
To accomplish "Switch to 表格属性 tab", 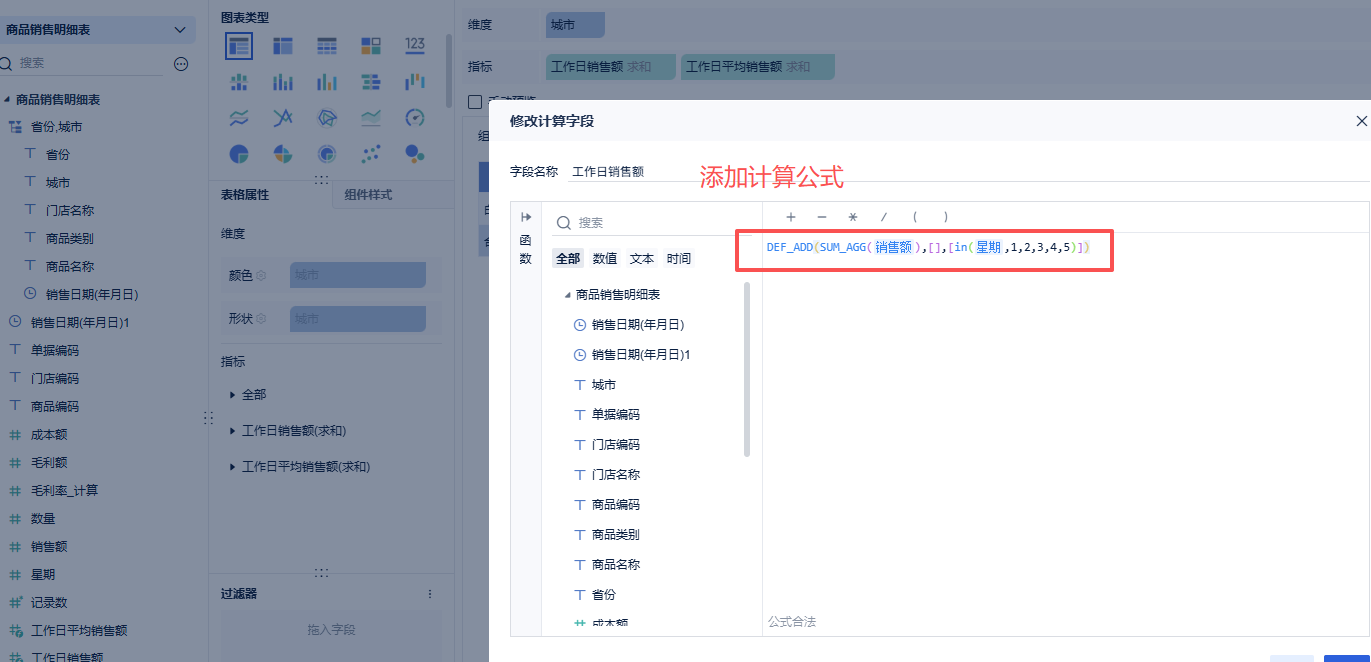I will click(270, 195).
